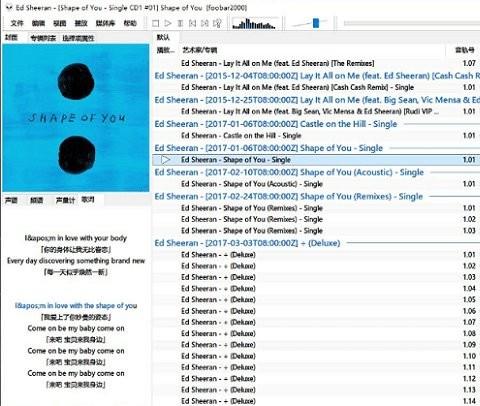The image size is (480, 406).
Task: Click the 2015-12-04 Cash Cash Remix group header
Action: [x=316, y=76]
